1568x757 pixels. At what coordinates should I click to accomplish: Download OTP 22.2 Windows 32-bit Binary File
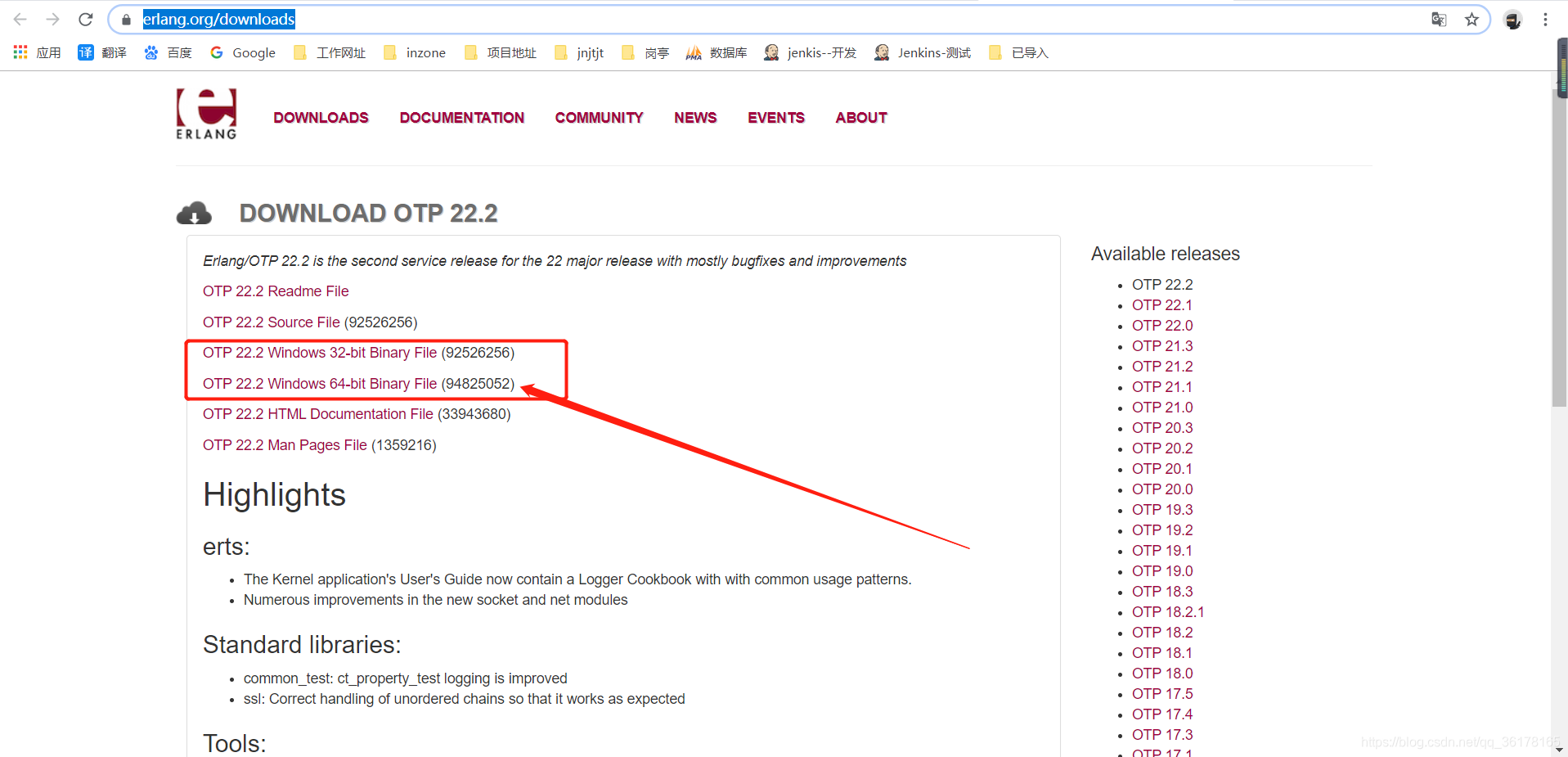coord(320,353)
